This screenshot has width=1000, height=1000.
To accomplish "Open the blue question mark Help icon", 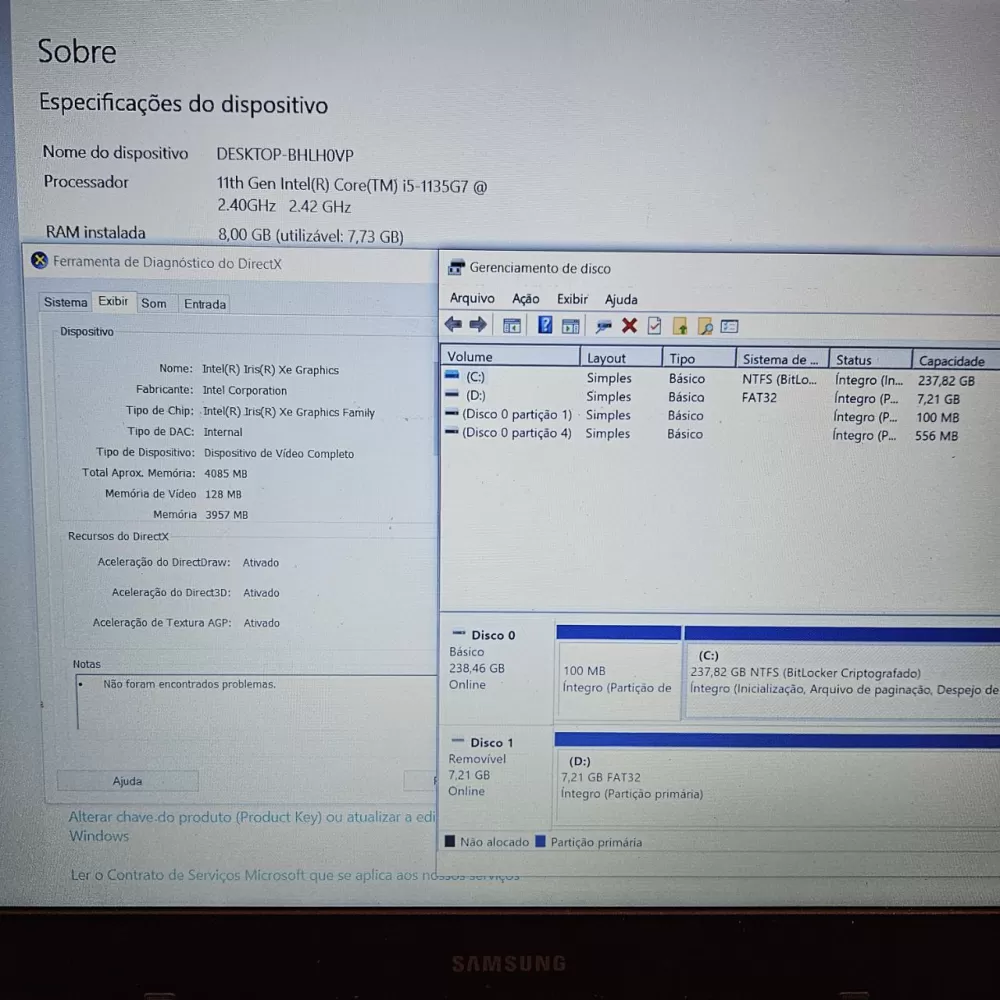I will pos(545,325).
